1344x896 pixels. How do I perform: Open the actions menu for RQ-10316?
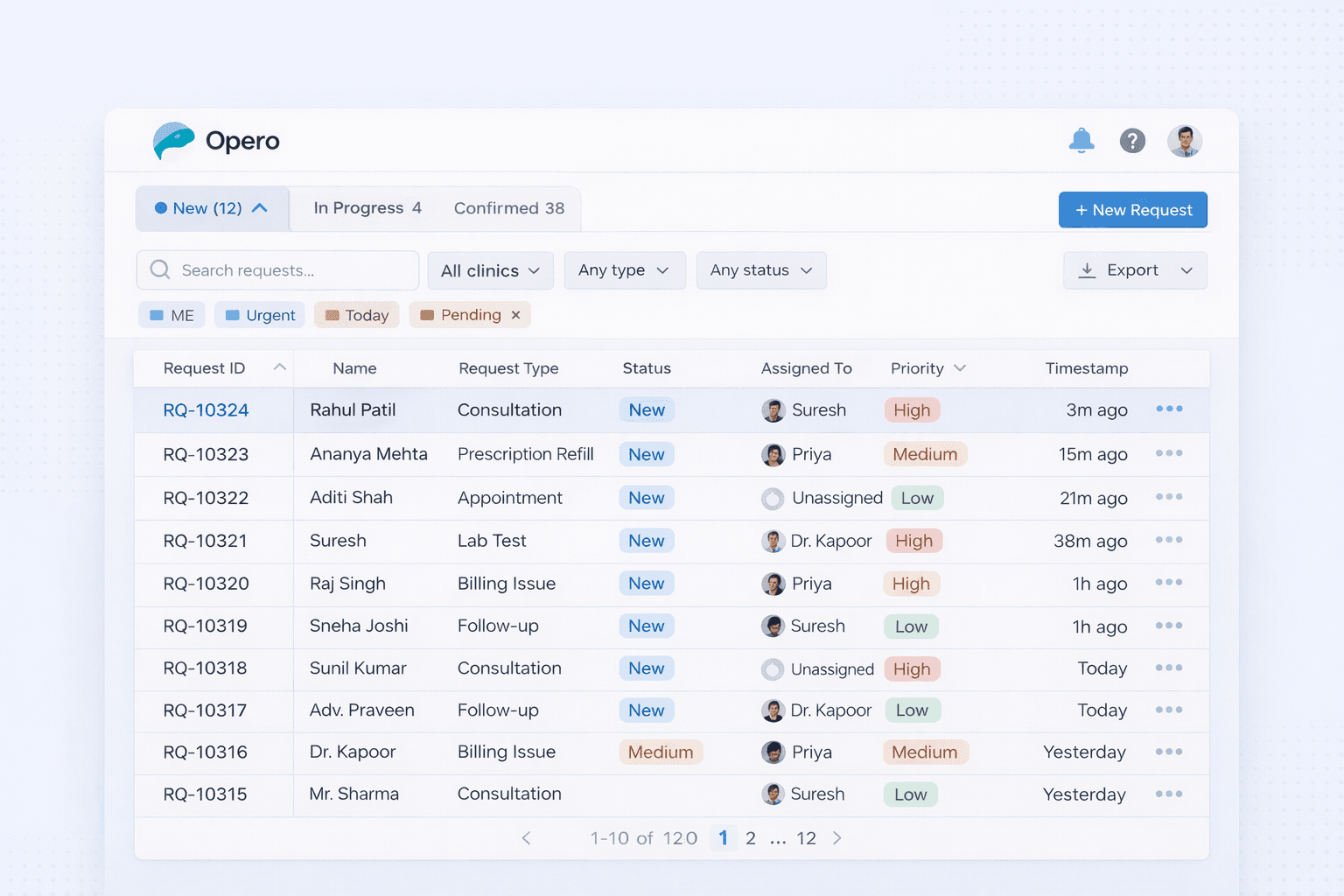(1168, 752)
